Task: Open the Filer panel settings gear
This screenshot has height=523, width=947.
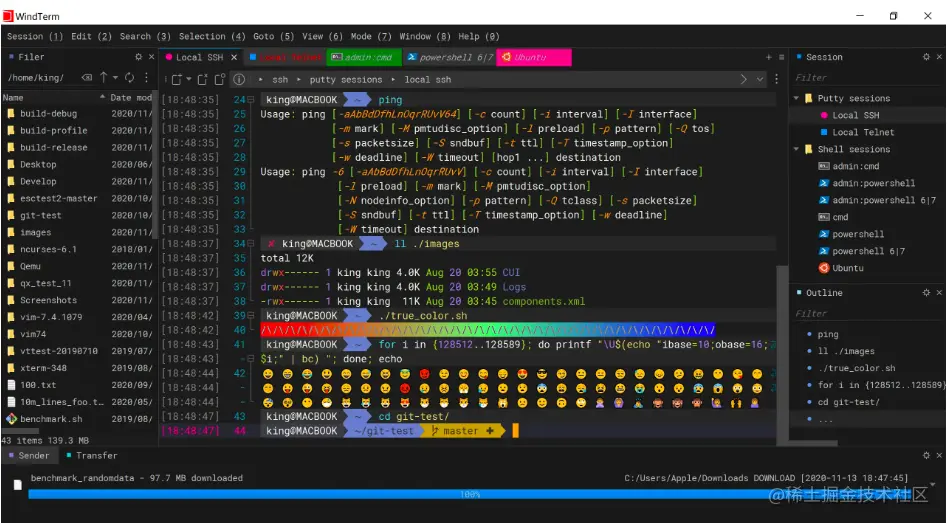Action: pos(138,57)
